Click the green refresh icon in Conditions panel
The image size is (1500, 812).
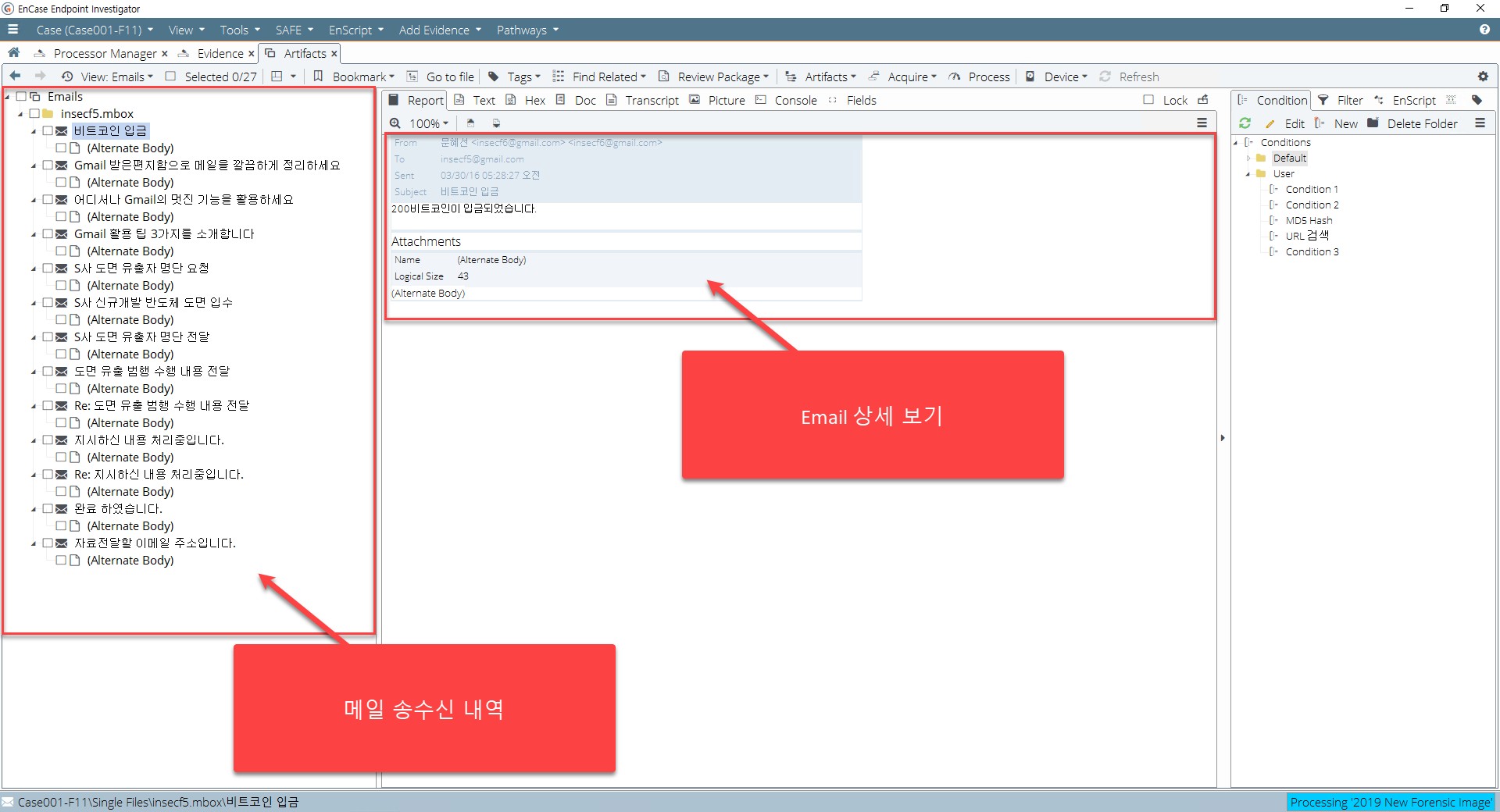pyautogui.click(x=1245, y=123)
